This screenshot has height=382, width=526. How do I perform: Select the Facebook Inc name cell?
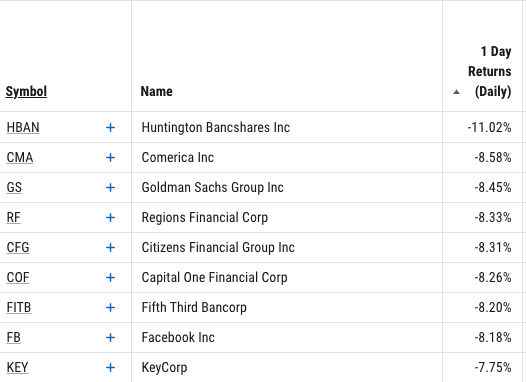287,337
